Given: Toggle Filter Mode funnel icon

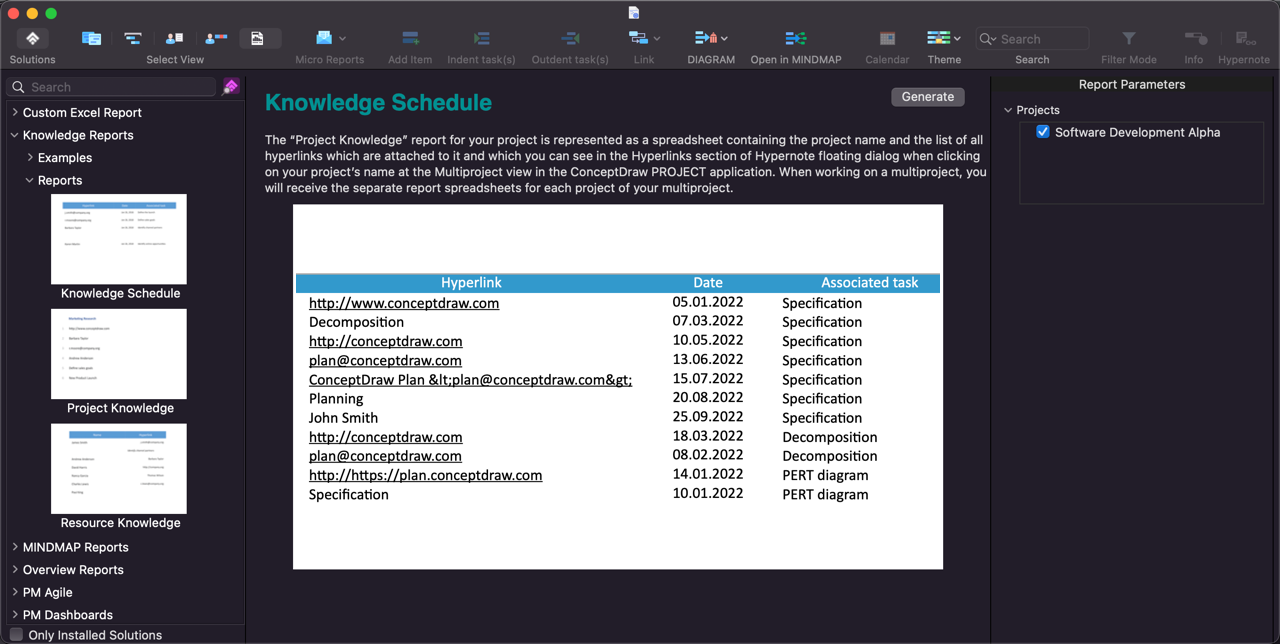Looking at the screenshot, I should pyautogui.click(x=1129, y=38).
